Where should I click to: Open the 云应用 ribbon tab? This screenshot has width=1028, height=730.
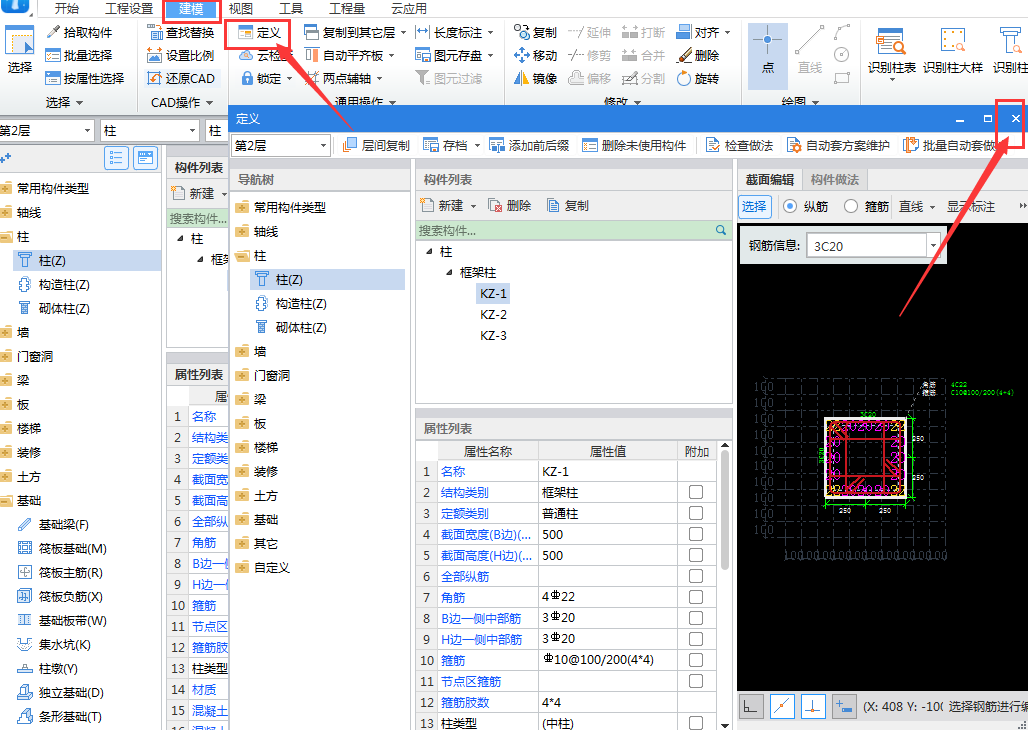click(x=408, y=9)
